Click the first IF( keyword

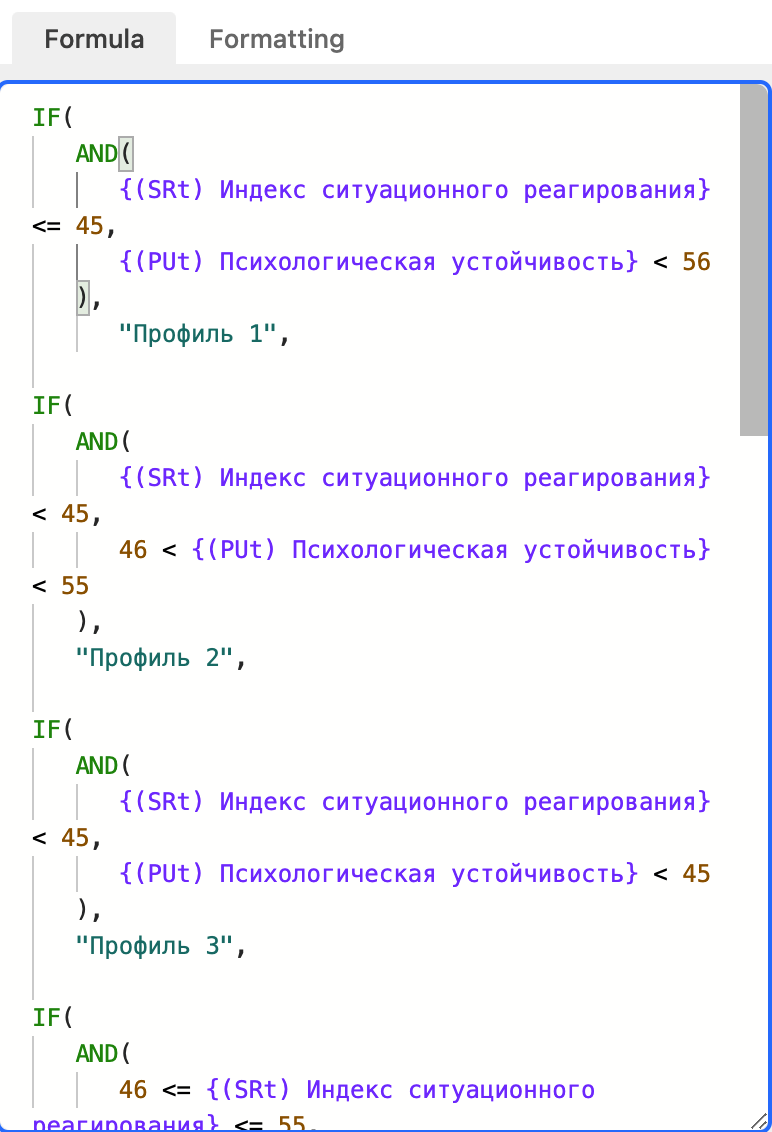[53, 118]
